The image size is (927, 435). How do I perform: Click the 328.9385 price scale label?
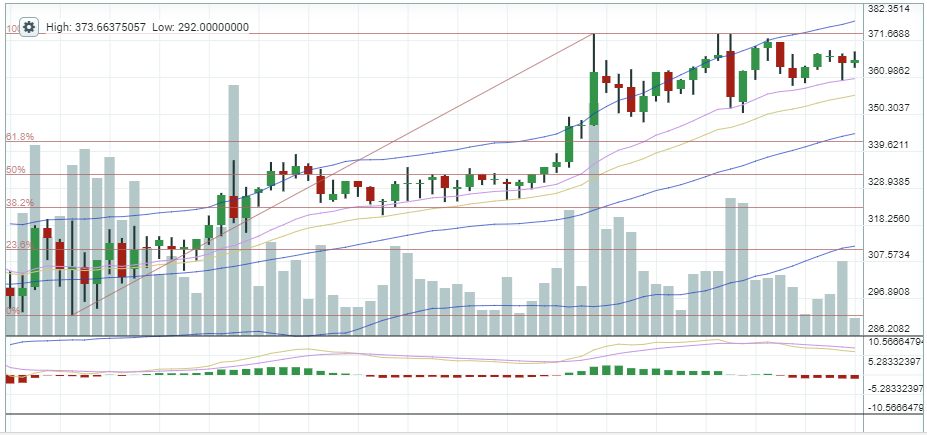coord(888,182)
